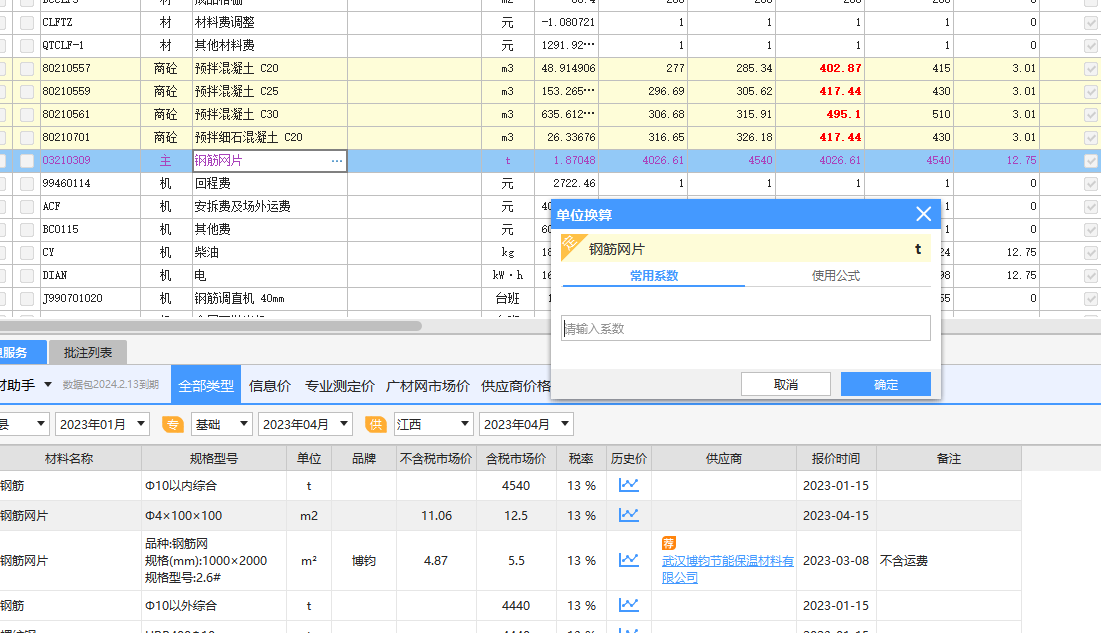Open history price chart for 博钧 钢筋网片 row
The width and height of the screenshot is (1101, 633).
coord(628,560)
